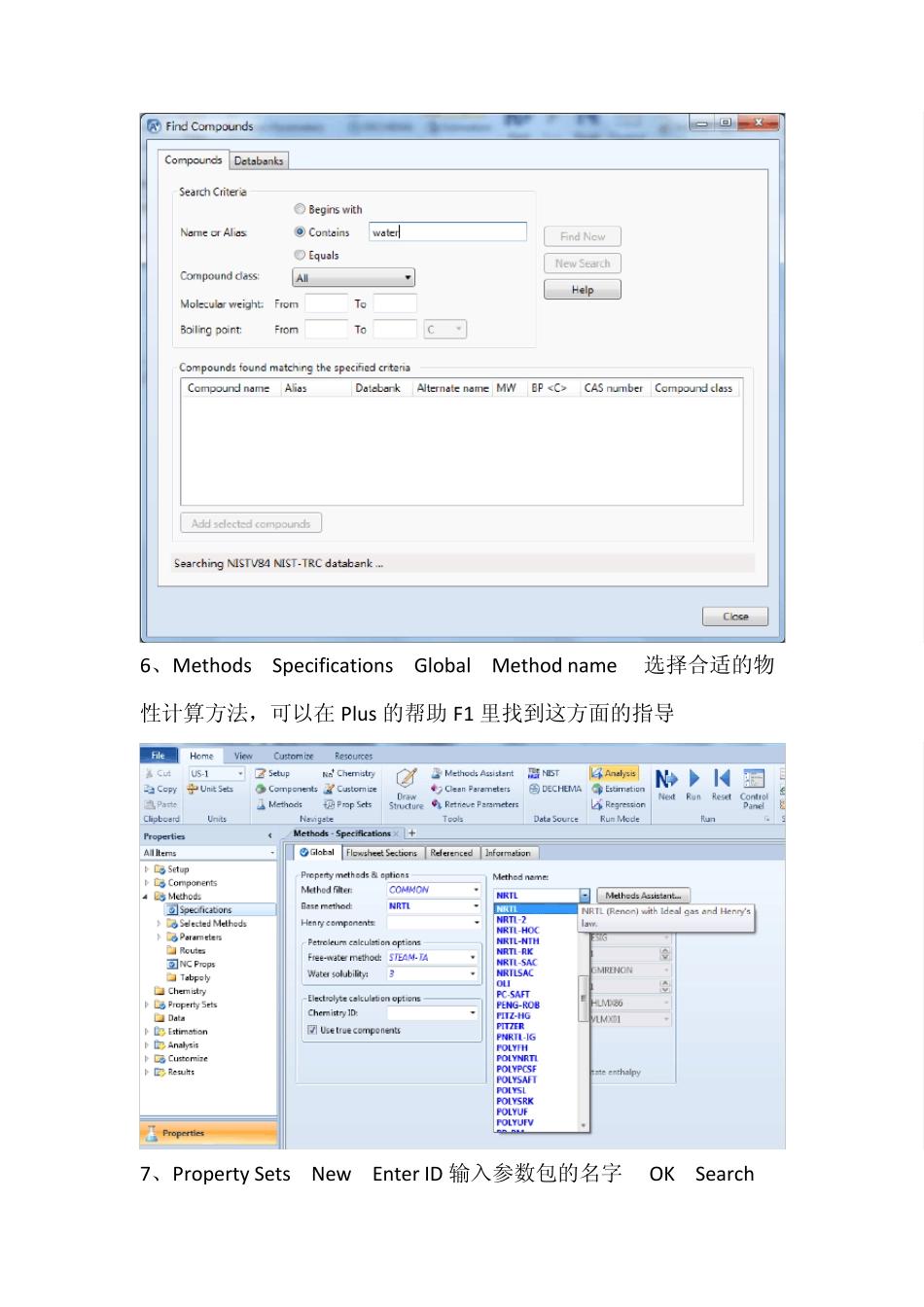Viewport: 924px width, 1307px height.
Task: Click the Molecular weight From field
Action: 327,303
